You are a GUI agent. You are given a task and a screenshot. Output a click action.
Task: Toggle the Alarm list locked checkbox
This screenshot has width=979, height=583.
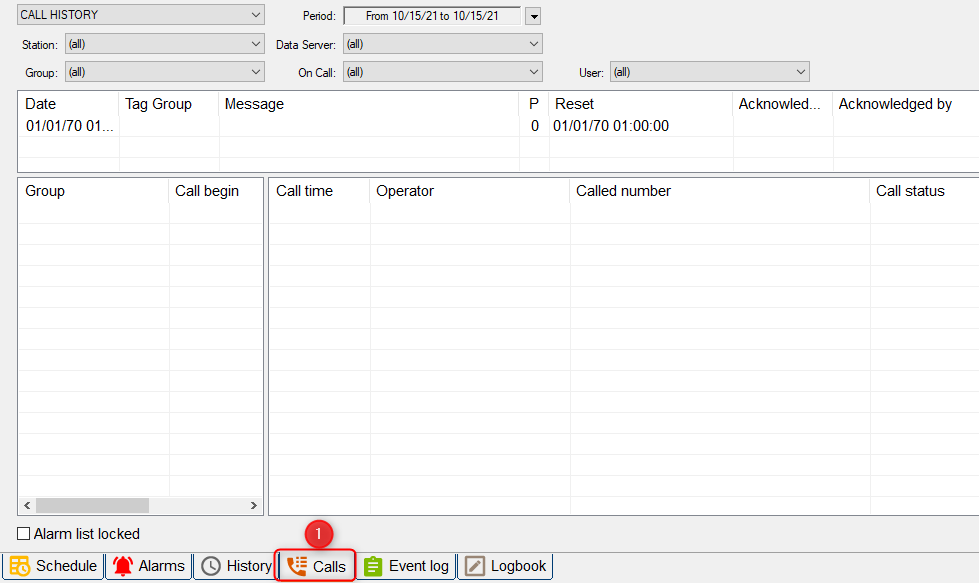click(x=24, y=534)
